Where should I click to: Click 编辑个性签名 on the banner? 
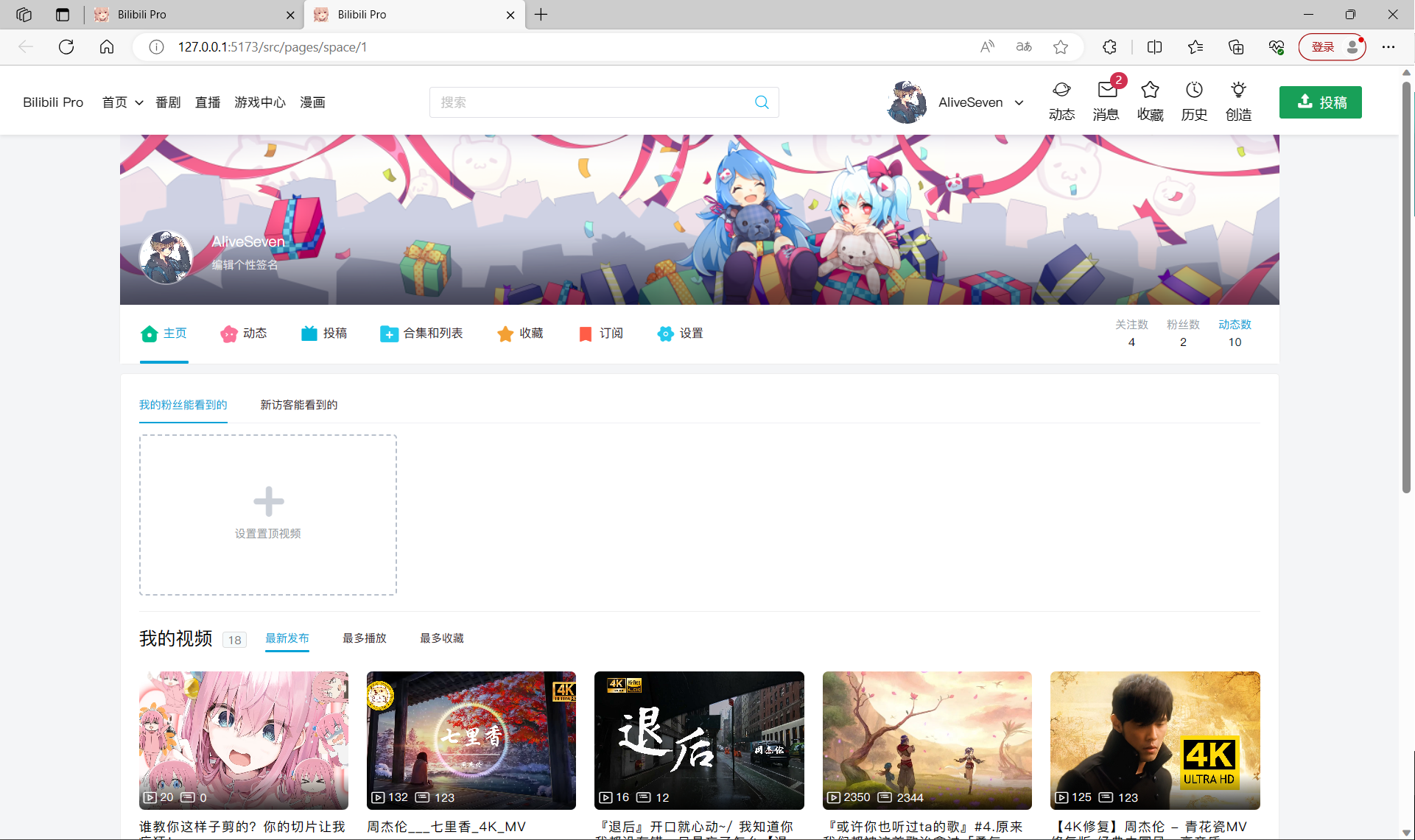pyautogui.click(x=245, y=265)
